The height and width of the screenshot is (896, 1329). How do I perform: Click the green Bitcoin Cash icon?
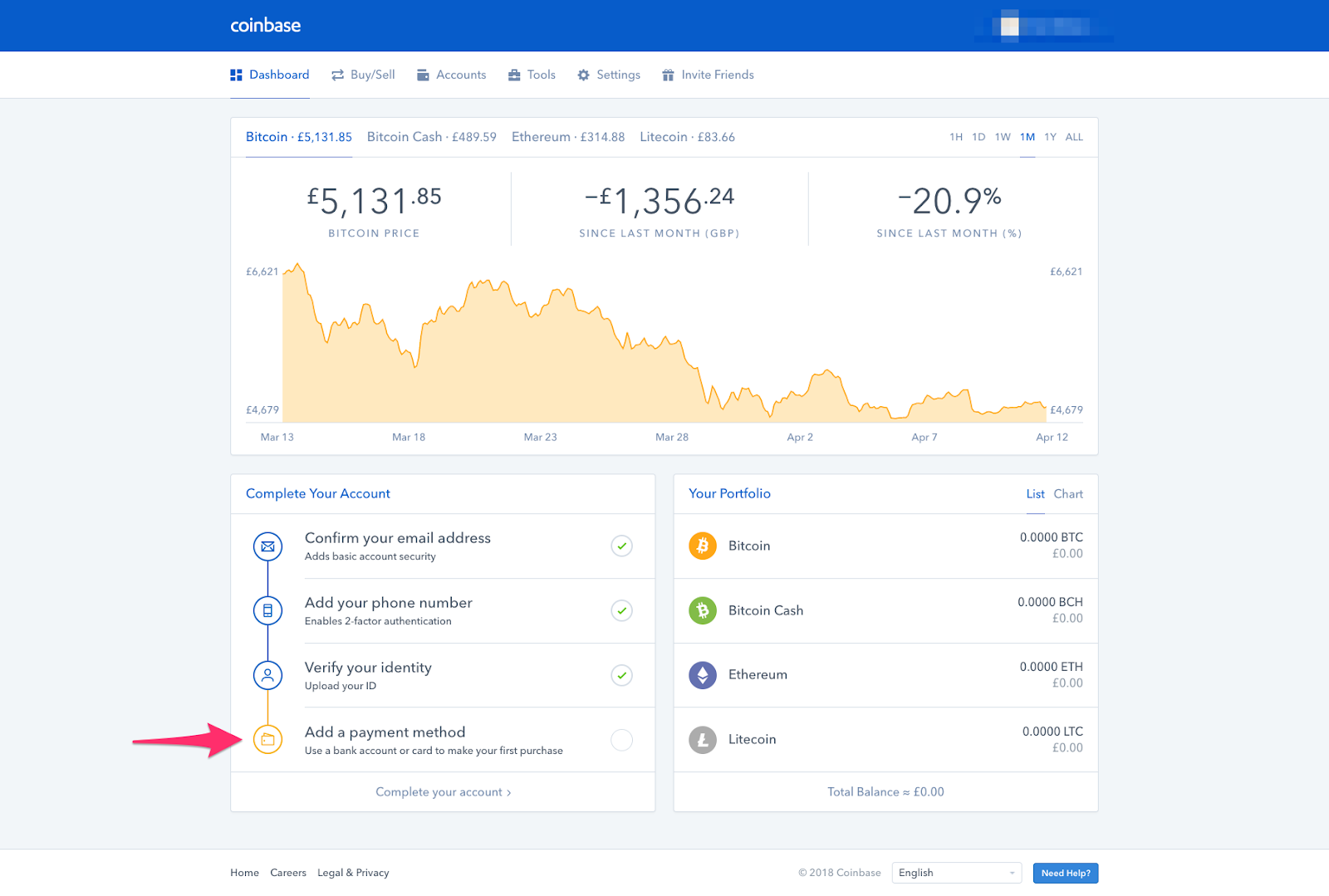point(703,610)
